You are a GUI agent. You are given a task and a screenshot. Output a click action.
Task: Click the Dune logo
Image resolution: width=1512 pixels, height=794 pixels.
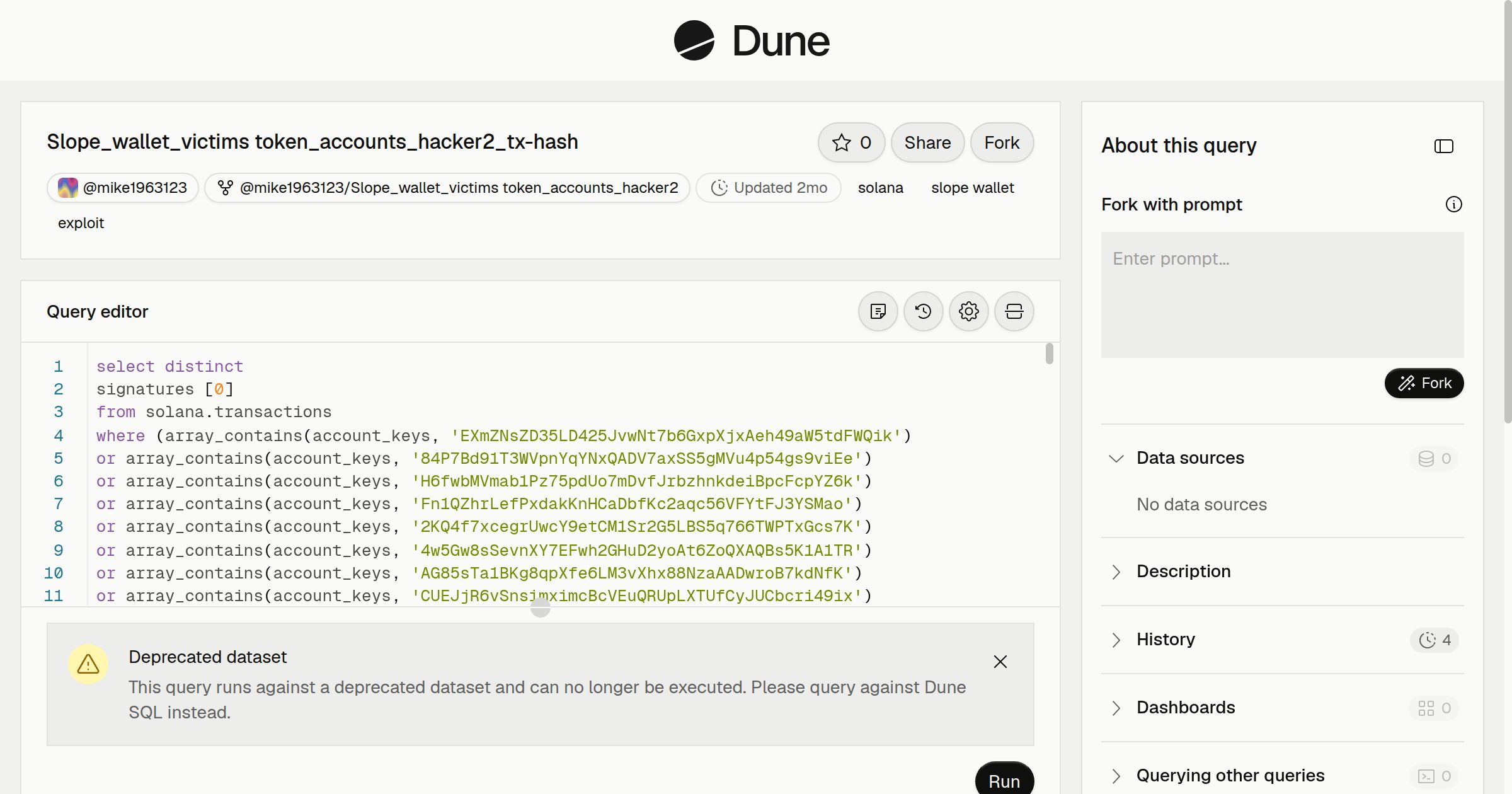pyautogui.click(x=752, y=40)
